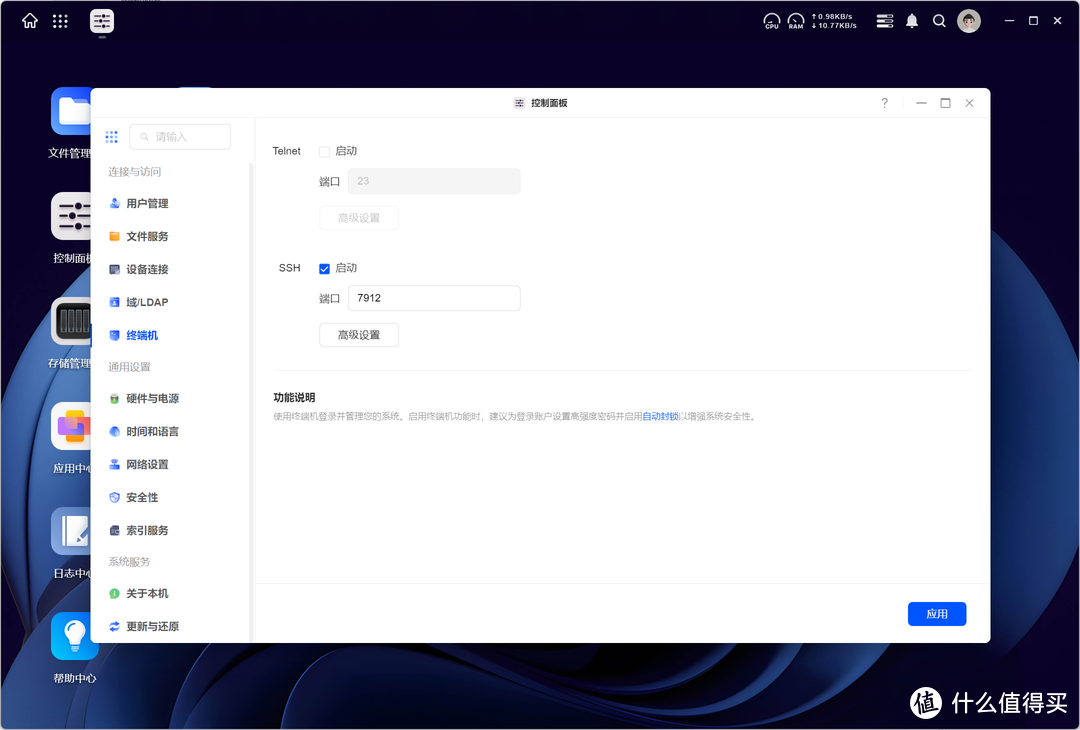
Task: Enable the Telnet checkbox
Action: point(324,152)
